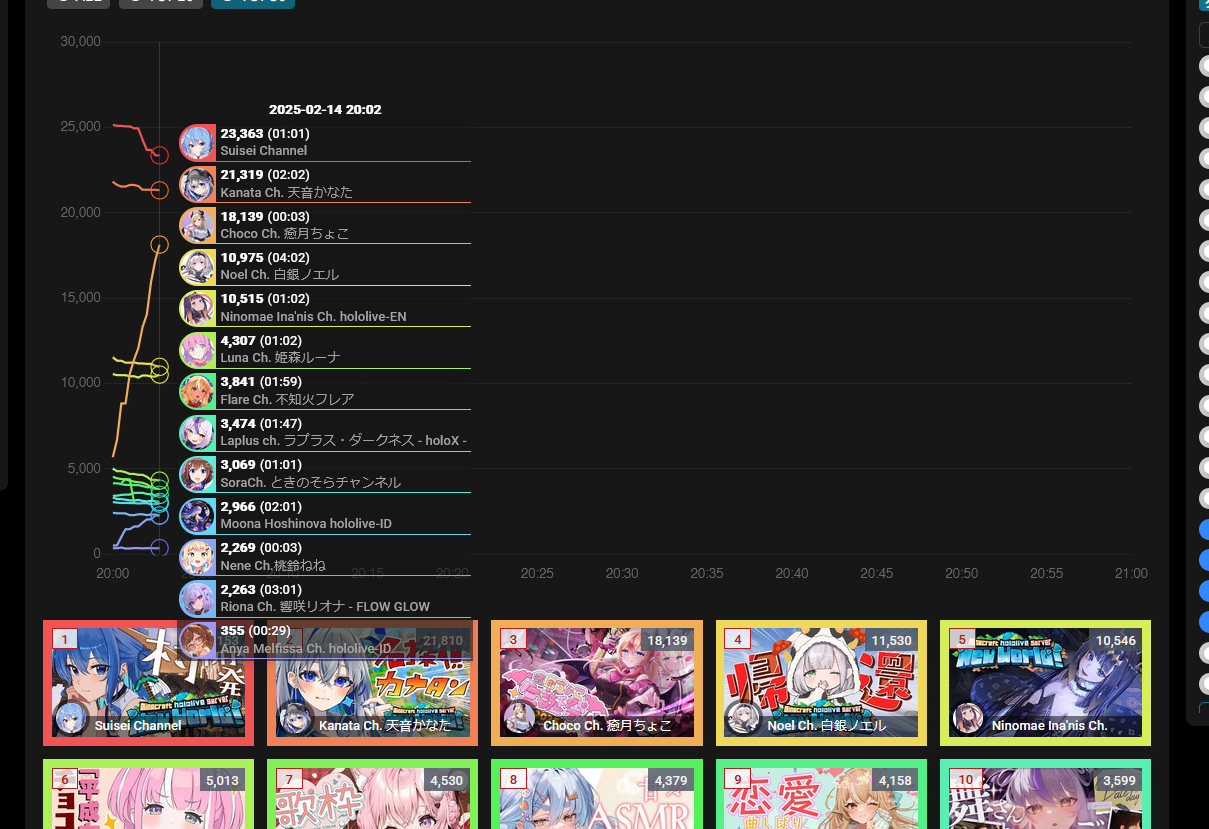Click 'Flare Ch. 不知火フレア' tooltip name
Image resolution: width=1209 pixels, height=829 pixels.
point(287,400)
